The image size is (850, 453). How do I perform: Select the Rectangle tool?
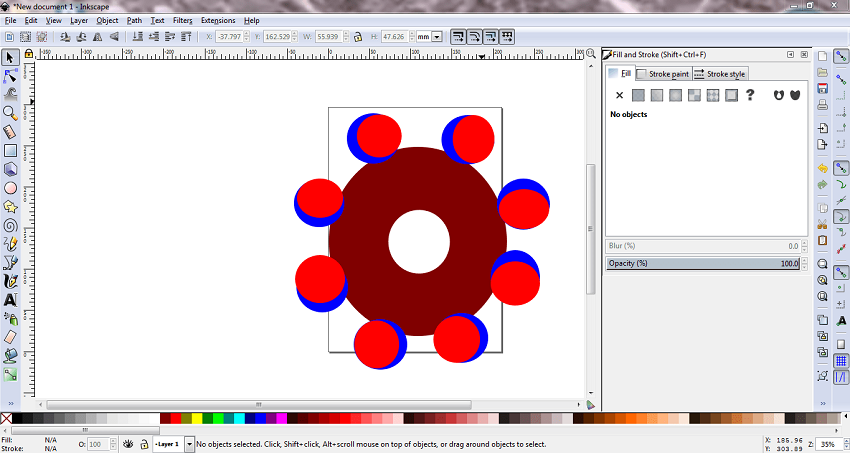pos(10,150)
